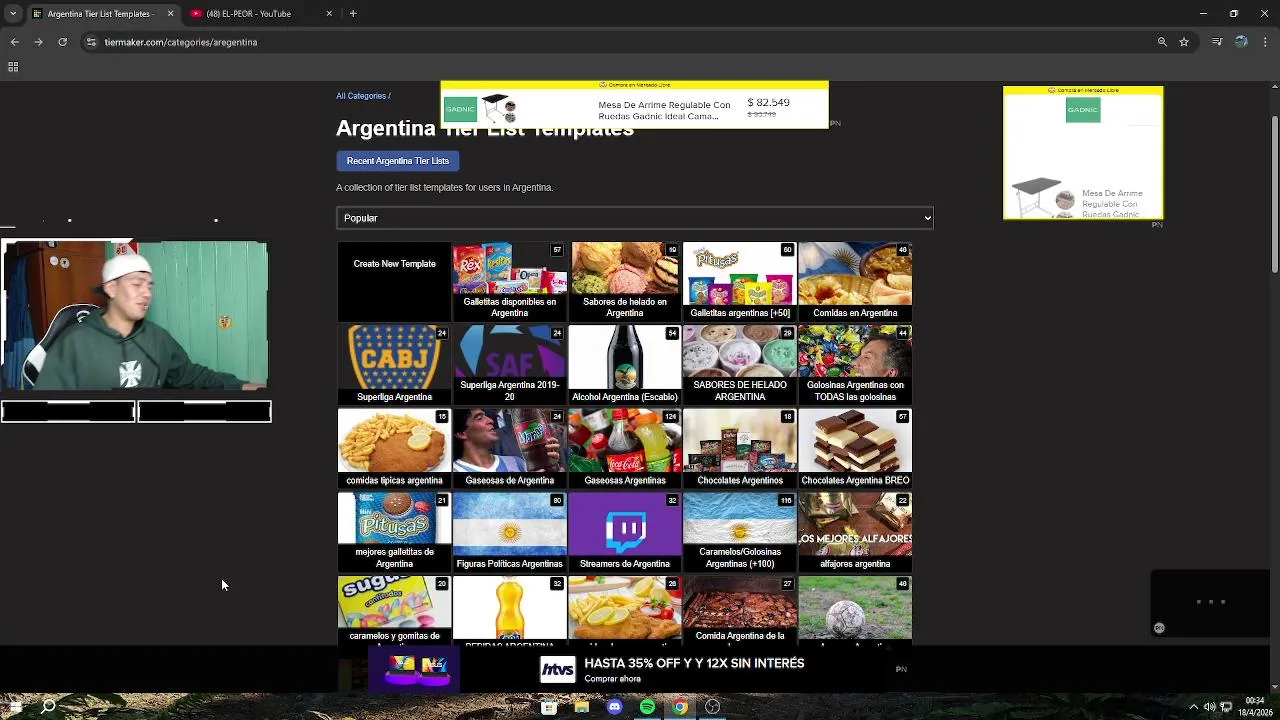Image resolution: width=1280 pixels, height=720 pixels.
Task: Open the Windows Start button
Action: [15, 707]
